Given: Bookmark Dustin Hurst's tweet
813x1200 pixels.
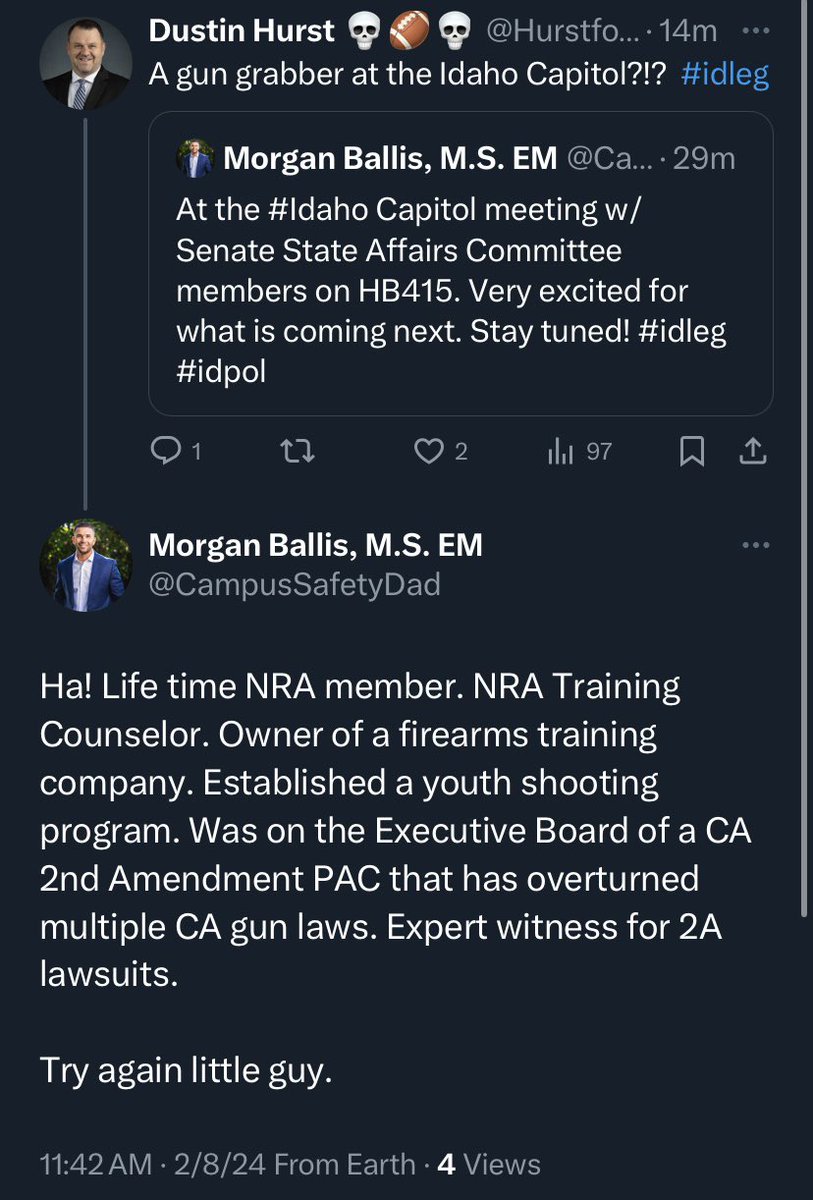Looking at the screenshot, I should pyautogui.click(x=691, y=453).
